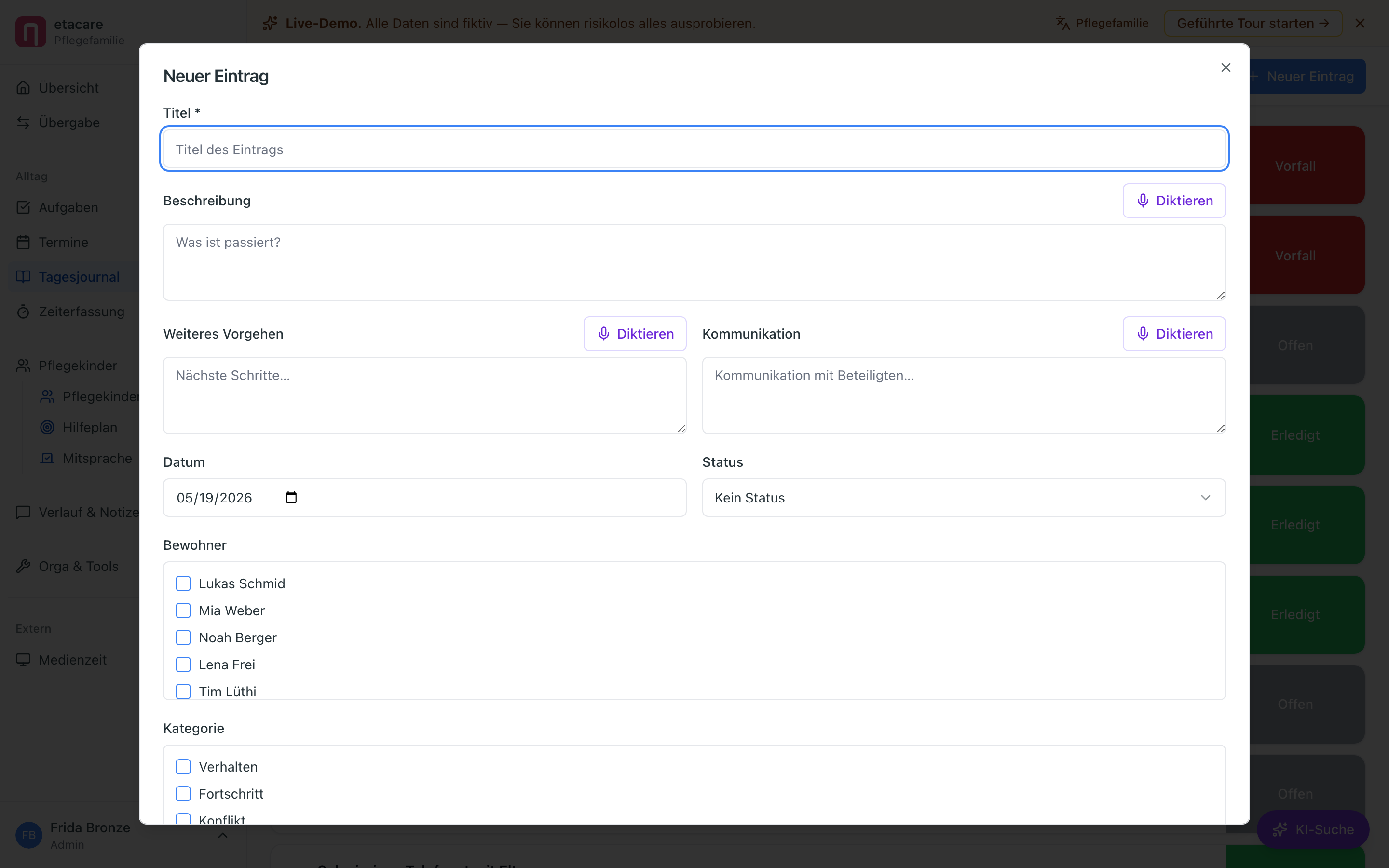
Task: Click into the Beschreibung text area
Action: pos(694,262)
